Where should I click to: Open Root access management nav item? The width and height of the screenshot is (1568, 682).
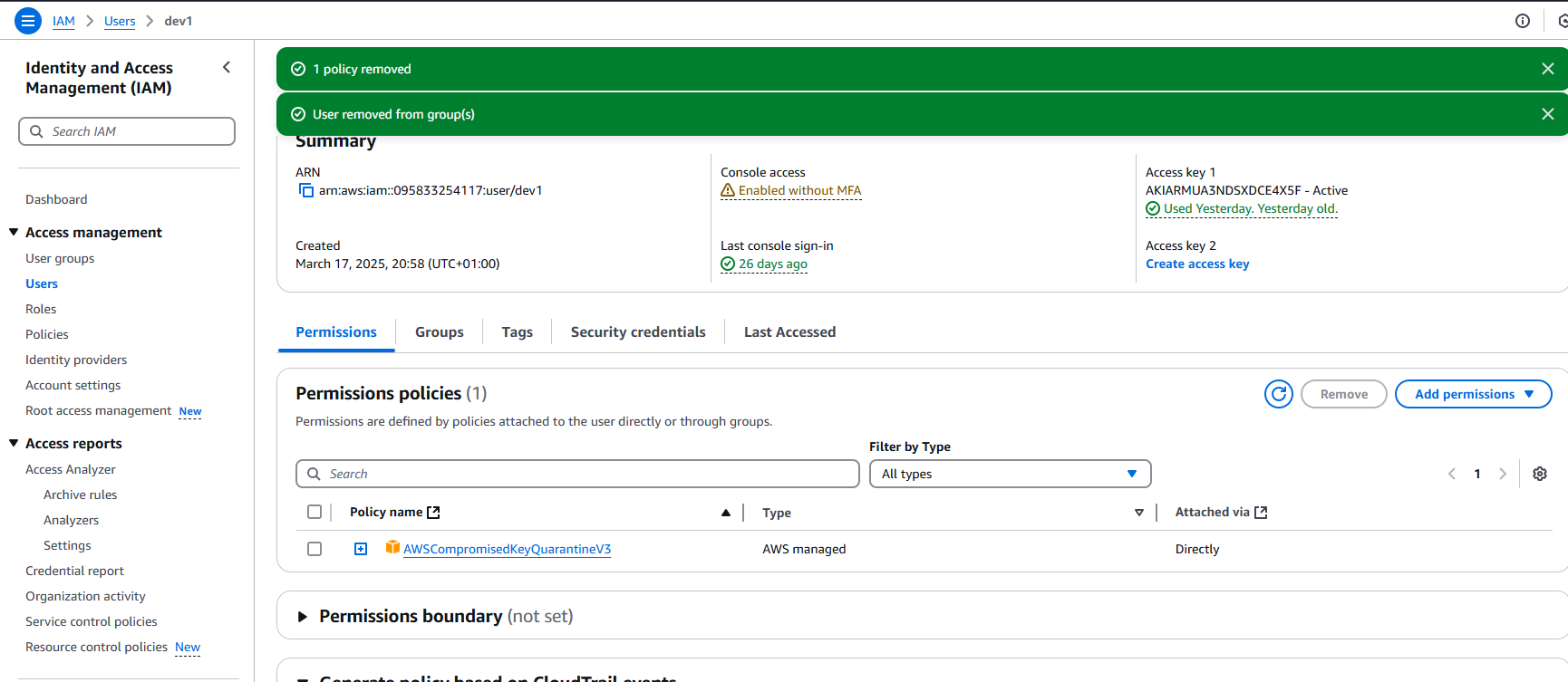coord(98,410)
